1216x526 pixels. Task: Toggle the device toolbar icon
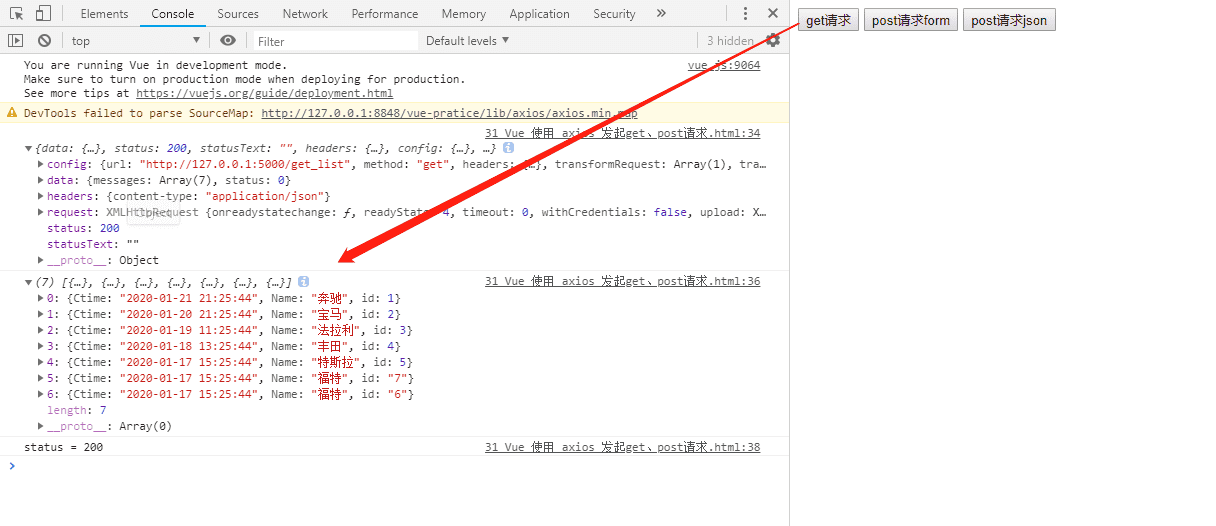43,14
